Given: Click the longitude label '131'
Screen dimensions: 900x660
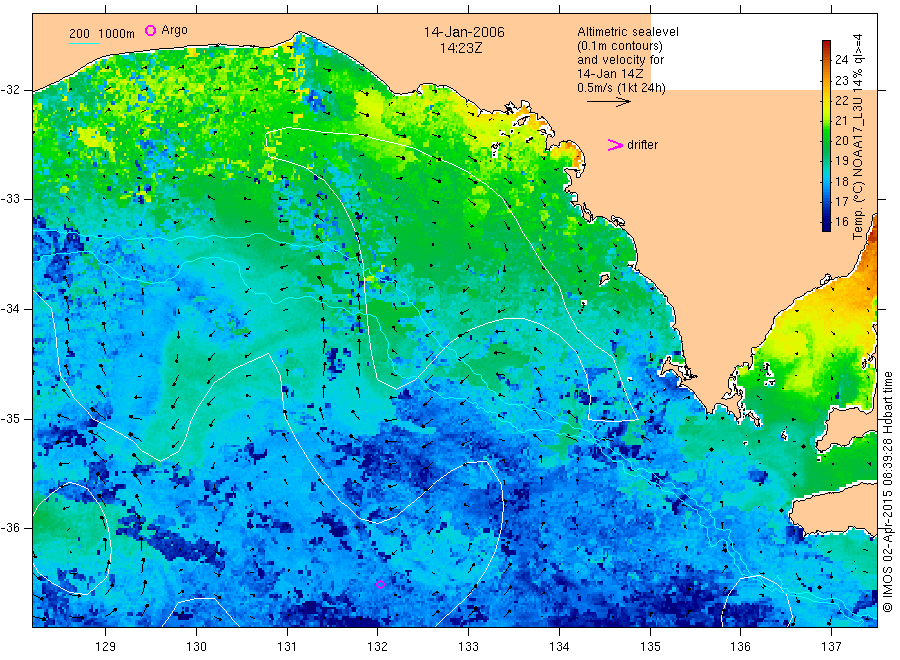Looking at the screenshot, I should point(287,646).
